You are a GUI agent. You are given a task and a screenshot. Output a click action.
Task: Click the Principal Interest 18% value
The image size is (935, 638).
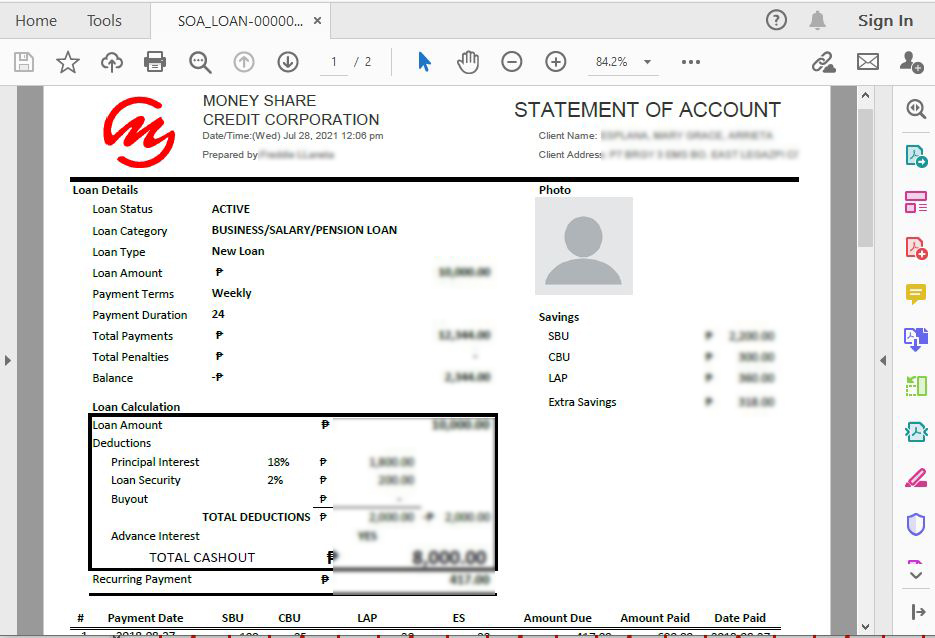[x=278, y=462]
